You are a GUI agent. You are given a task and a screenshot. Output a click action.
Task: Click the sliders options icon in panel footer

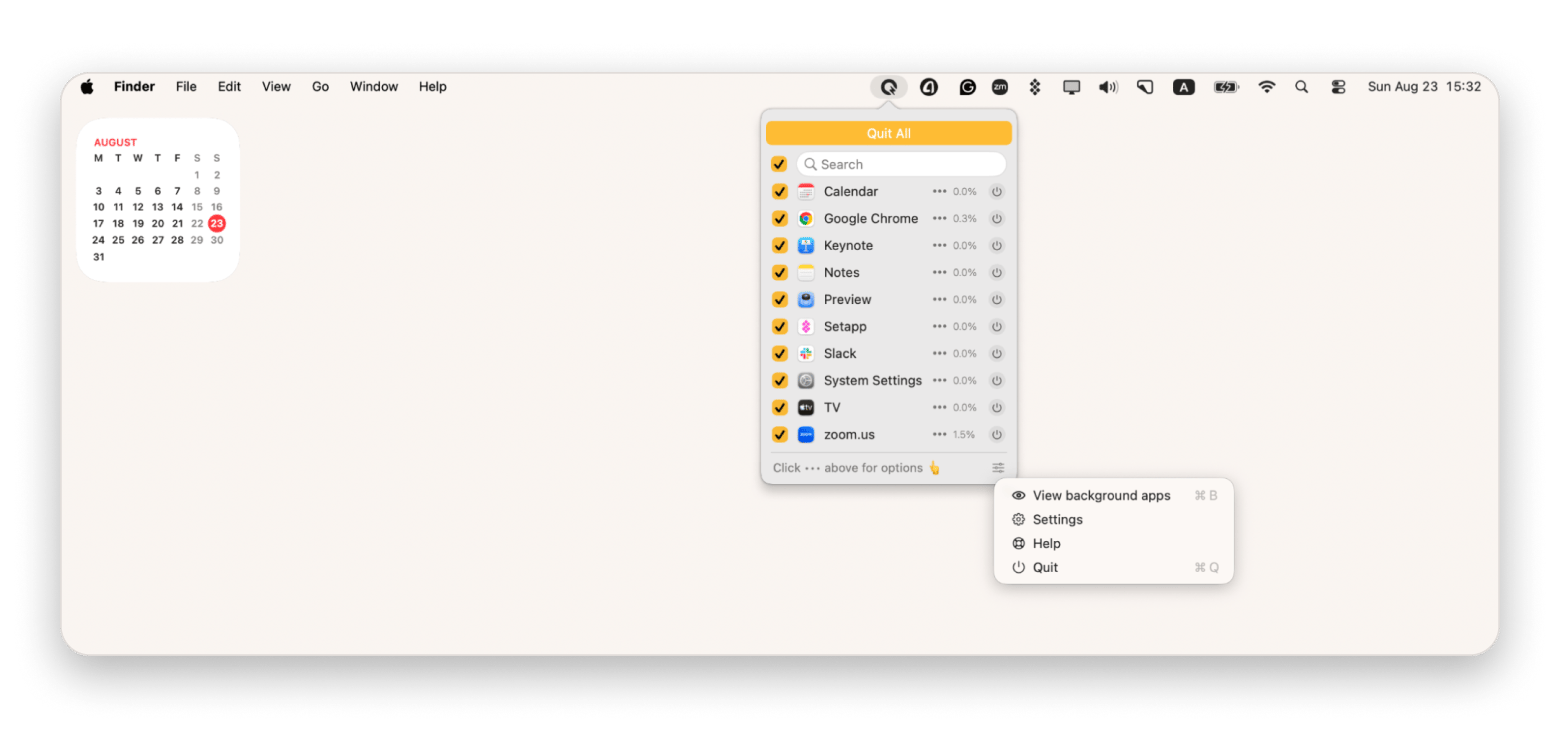998,468
